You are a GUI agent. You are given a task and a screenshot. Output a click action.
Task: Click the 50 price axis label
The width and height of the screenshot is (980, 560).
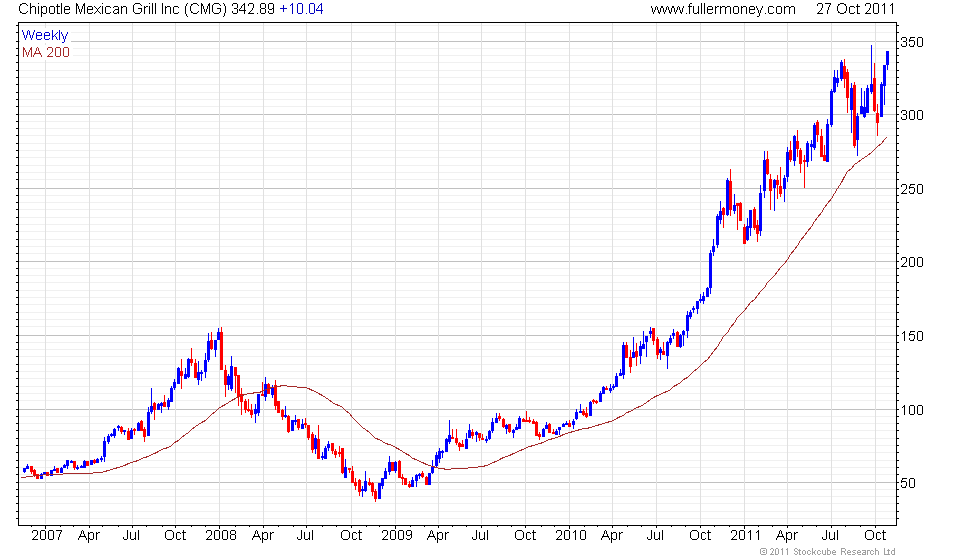(908, 483)
